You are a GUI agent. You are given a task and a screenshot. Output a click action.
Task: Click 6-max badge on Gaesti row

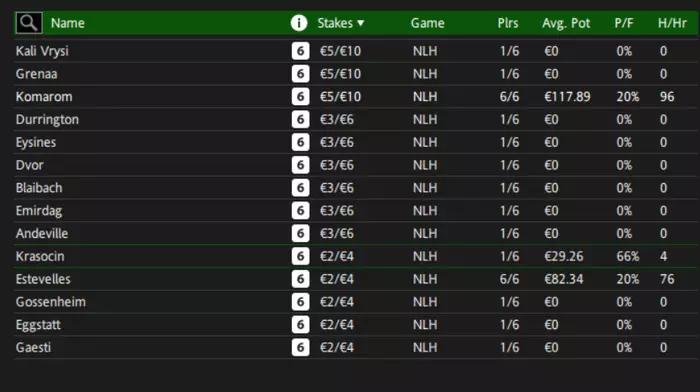pos(300,347)
